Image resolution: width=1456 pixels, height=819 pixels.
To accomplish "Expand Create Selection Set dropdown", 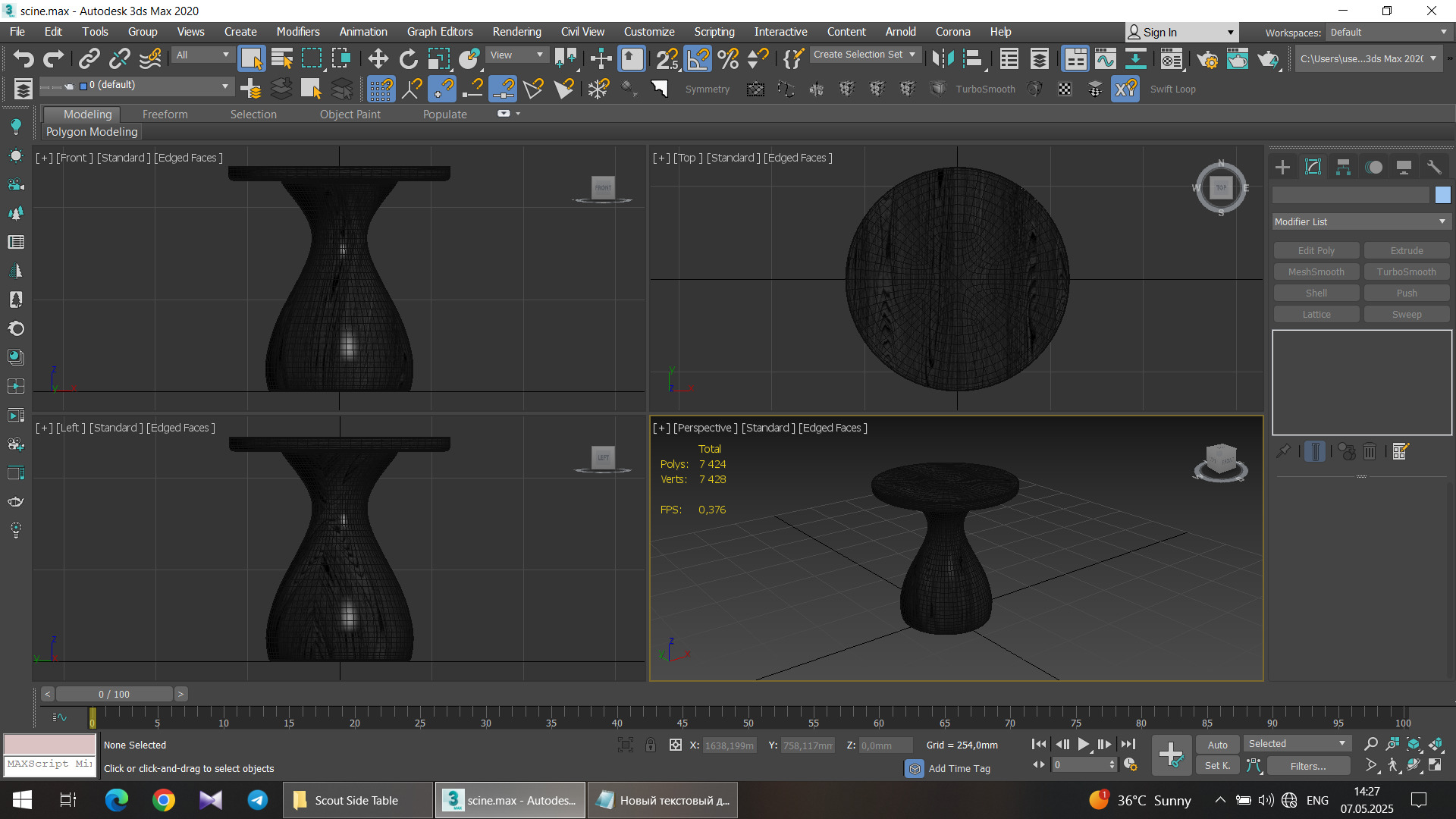I will point(864,55).
